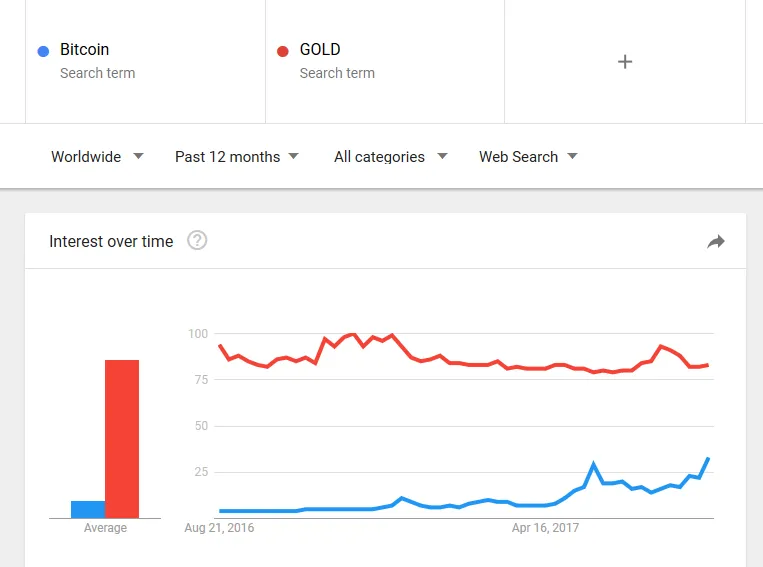The height and width of the screenshot is (567, 763).
Task: Click the blue Bitcoin average bar
Action: coord(88,509)
